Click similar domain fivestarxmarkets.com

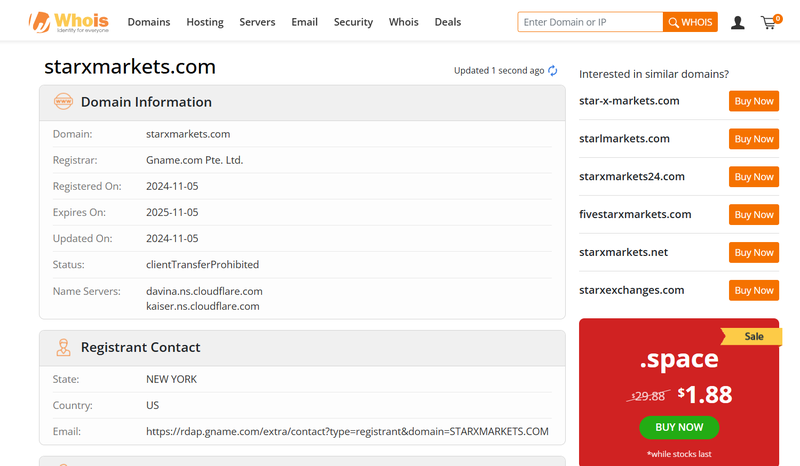point(635,214)
